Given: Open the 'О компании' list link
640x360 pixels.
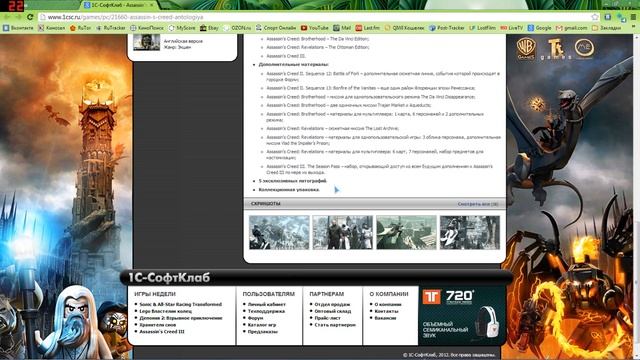Looking at the screenshot, I should point(388,304).
